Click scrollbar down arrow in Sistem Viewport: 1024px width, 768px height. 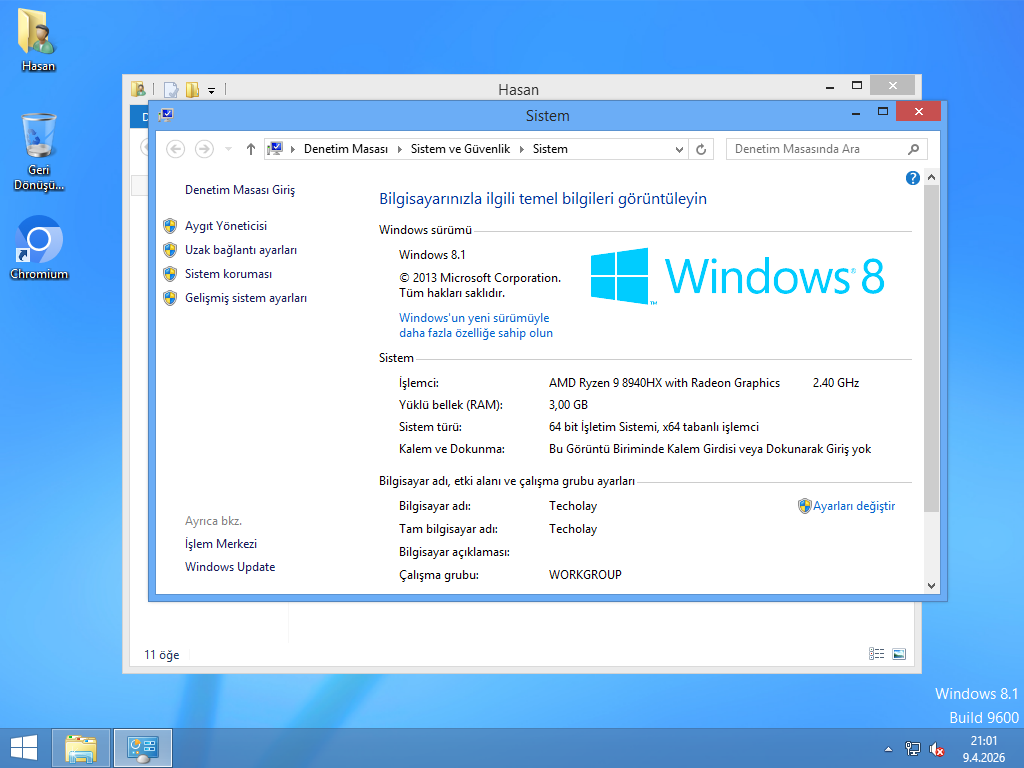point(931,586)
